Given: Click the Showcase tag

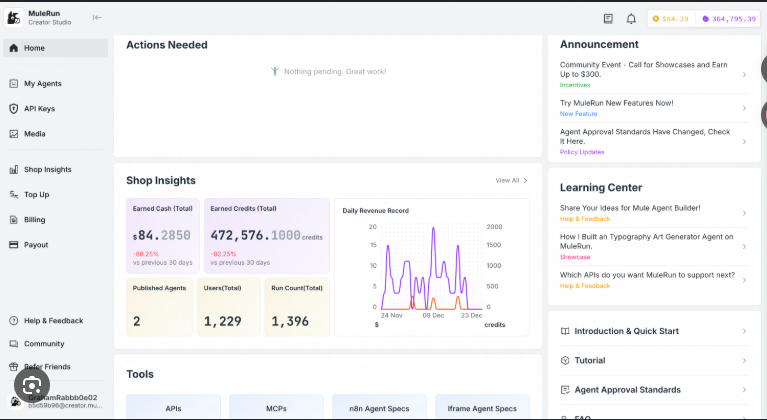Looking at the screenshot, I should [575, 257].
